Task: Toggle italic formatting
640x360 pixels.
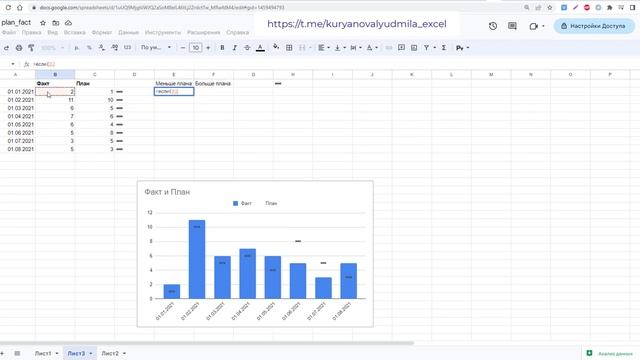Action: click(x=235, y=48)
